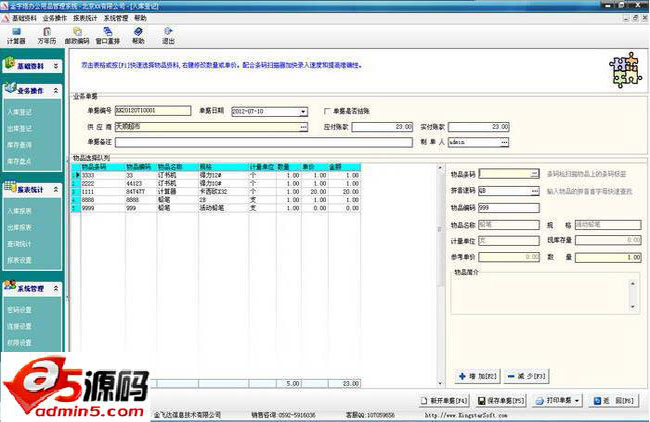
Task: Open the 系统管理 menu in menu bar
Action: (116, 18)
